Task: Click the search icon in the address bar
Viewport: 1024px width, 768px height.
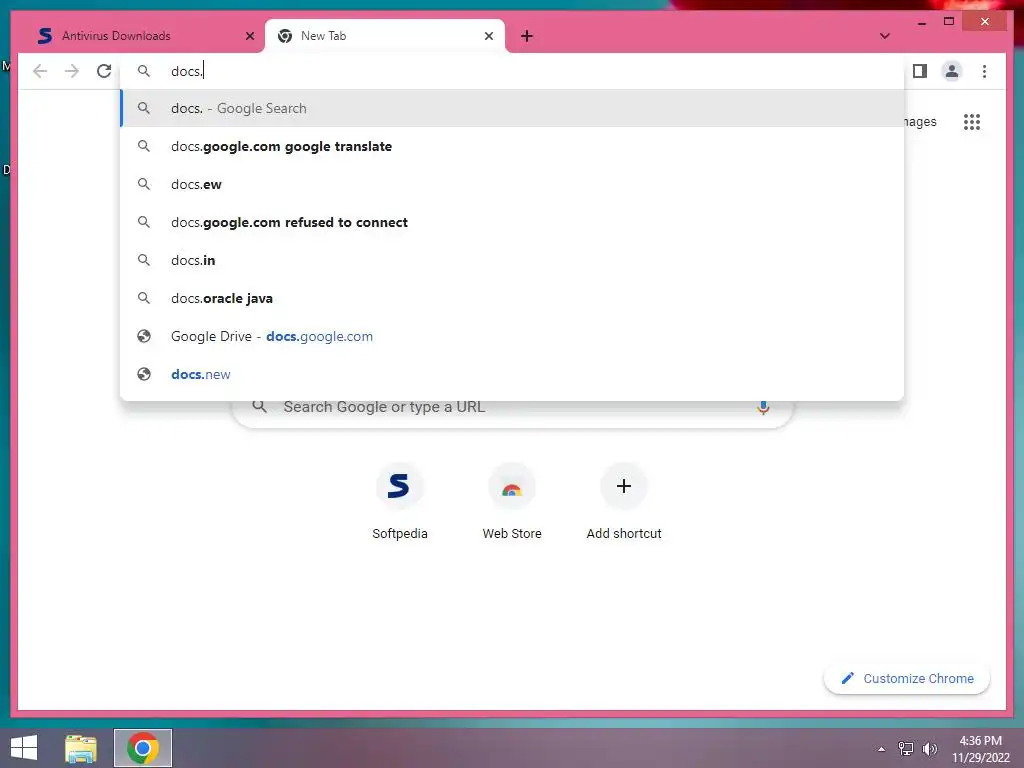Action: pos(144,71)
